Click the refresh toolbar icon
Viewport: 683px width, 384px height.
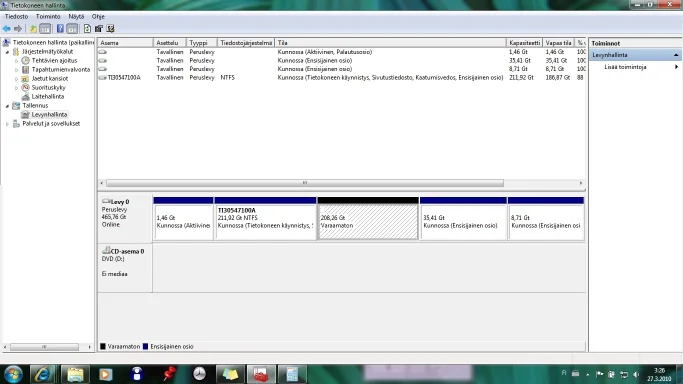coord(87,29)
